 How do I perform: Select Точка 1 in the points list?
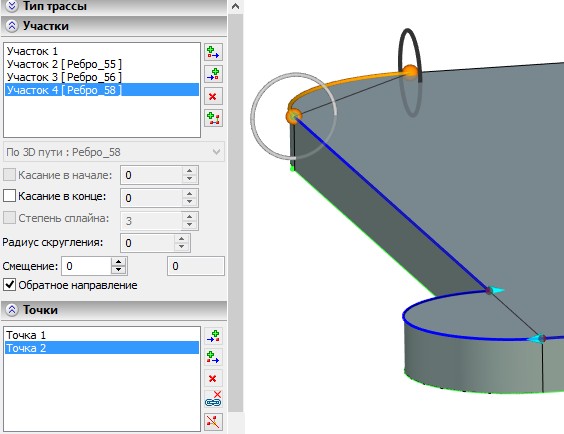point(102,335)
